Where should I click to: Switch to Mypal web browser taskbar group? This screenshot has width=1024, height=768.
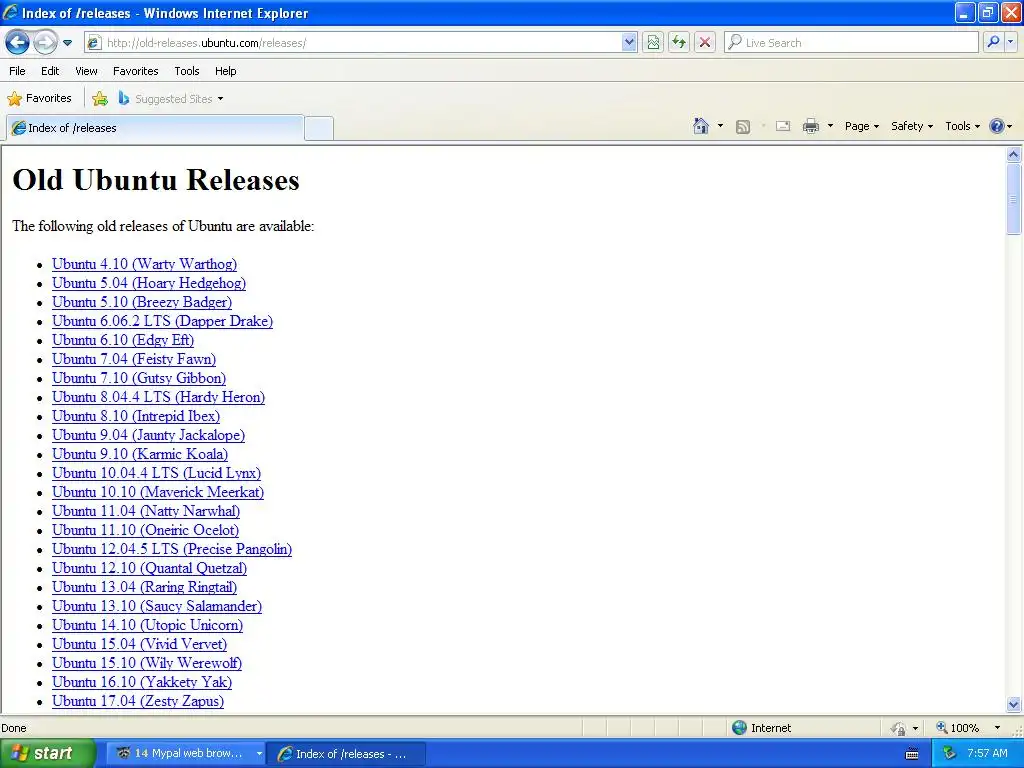click(185, 754)
